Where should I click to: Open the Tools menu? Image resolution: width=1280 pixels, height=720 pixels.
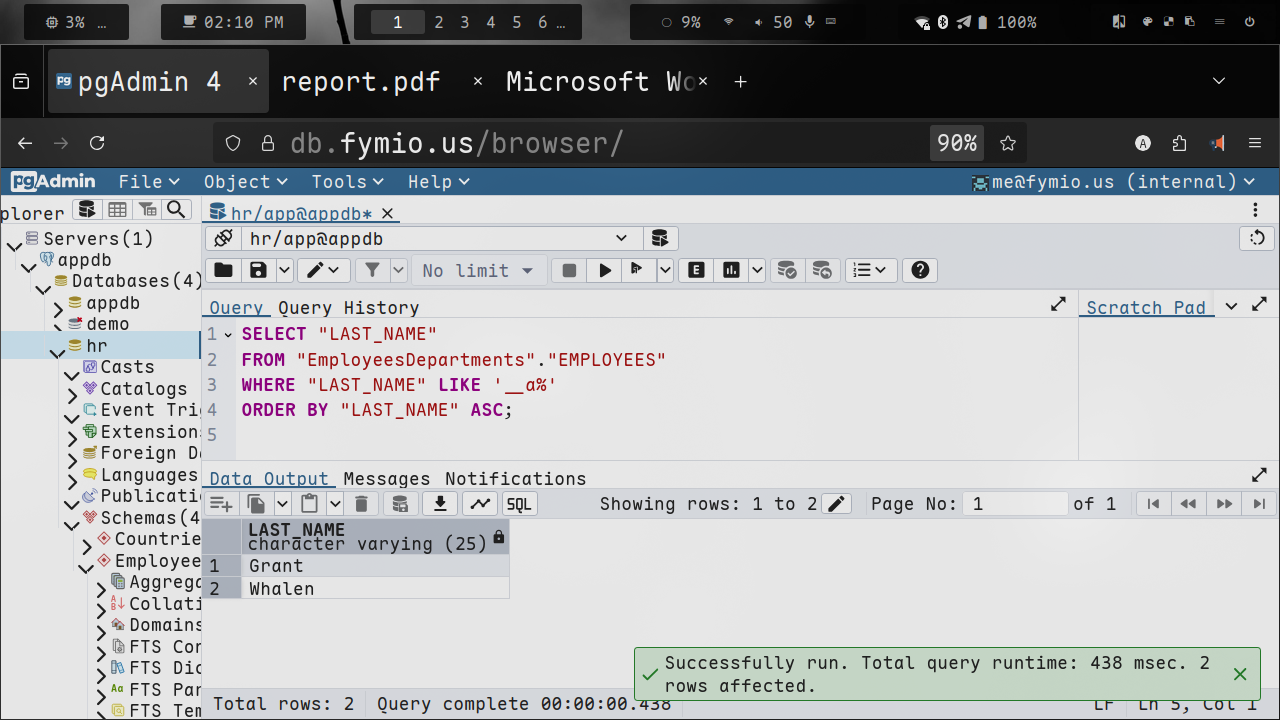pos(347,181)
